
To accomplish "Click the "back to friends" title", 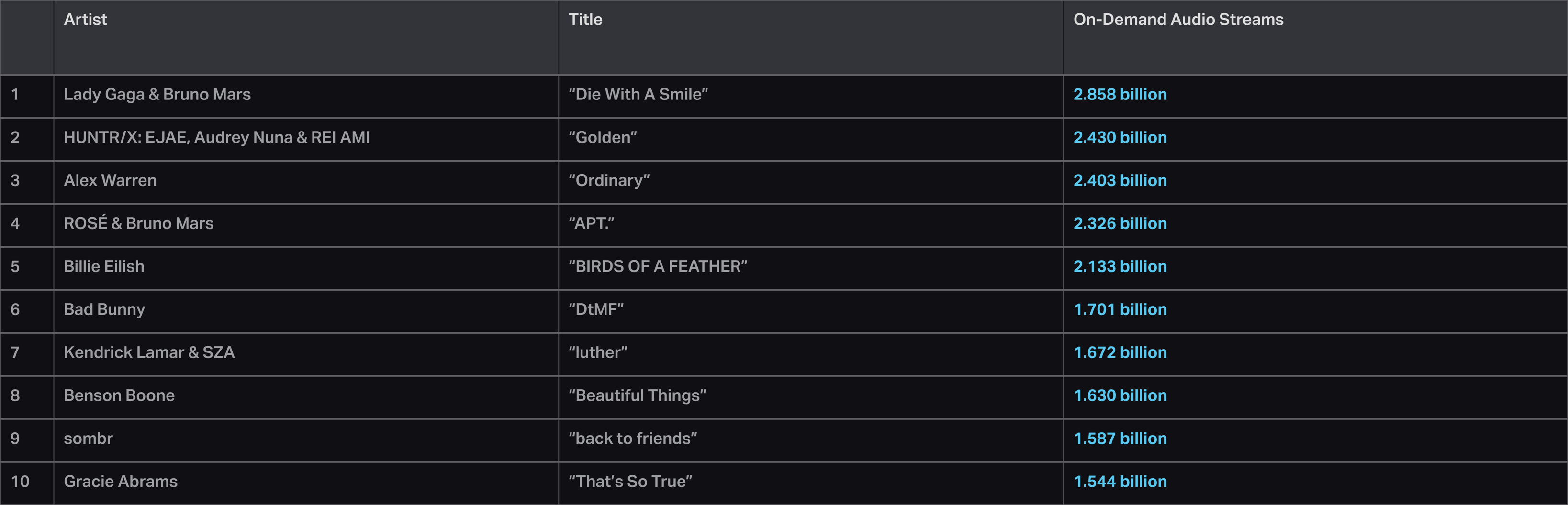I will point(632,439).
